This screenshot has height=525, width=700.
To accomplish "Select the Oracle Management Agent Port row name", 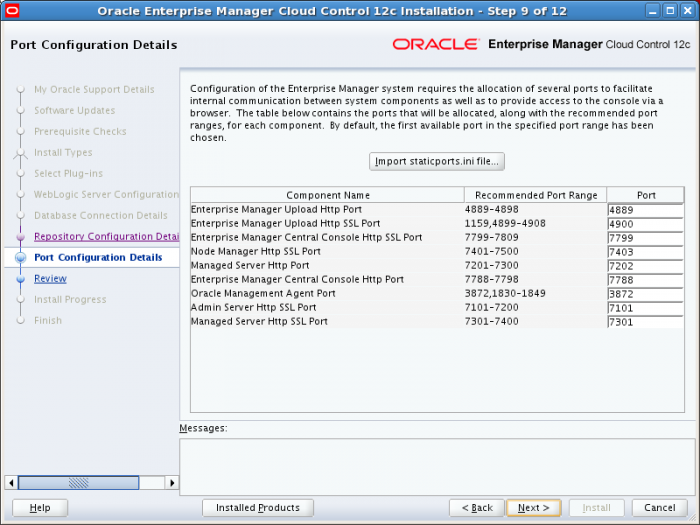I will pos(263,293).
